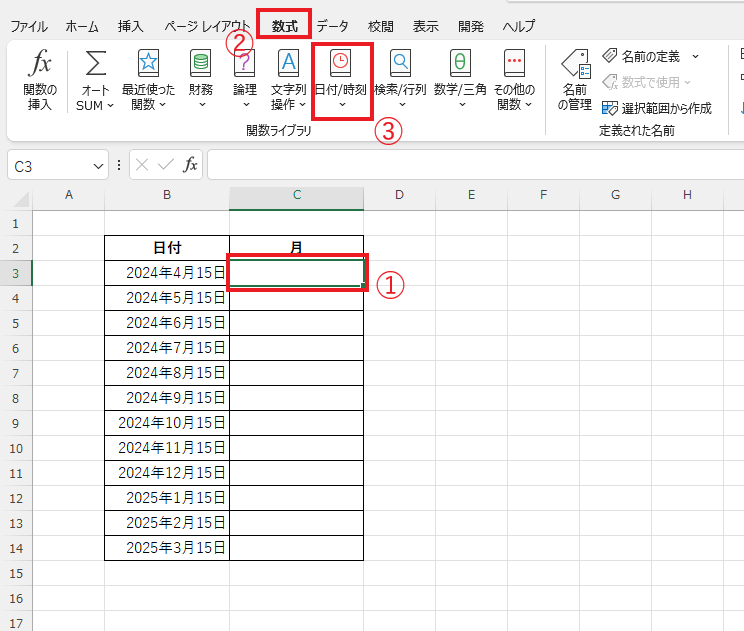Open 最近使った関数 star icon
744x631 pixels.
pyautogui.click(x=148, y=63)
